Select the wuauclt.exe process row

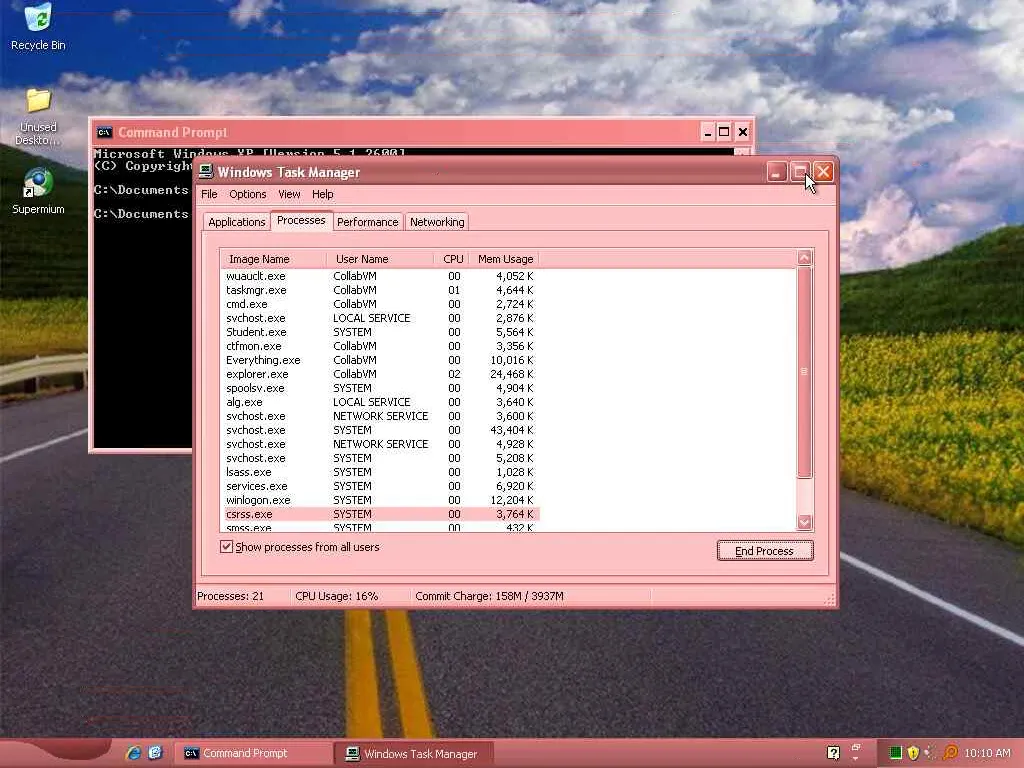coord(380,276)
